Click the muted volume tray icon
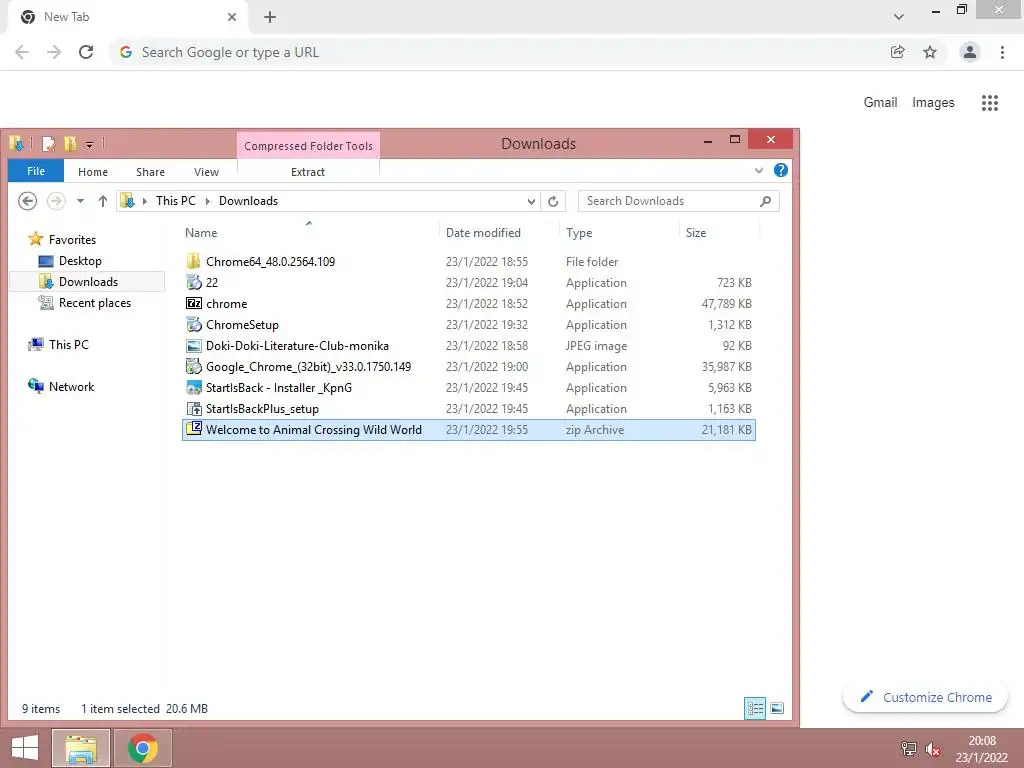Viewport: 1024px width, 768px height. pos(933,749)
